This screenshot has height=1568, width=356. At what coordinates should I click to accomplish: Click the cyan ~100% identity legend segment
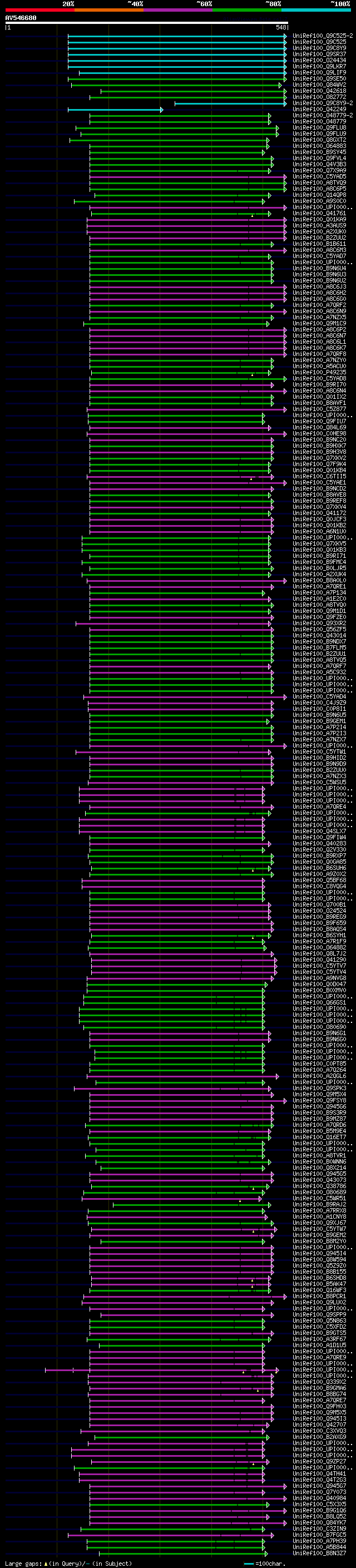(317, 10)
